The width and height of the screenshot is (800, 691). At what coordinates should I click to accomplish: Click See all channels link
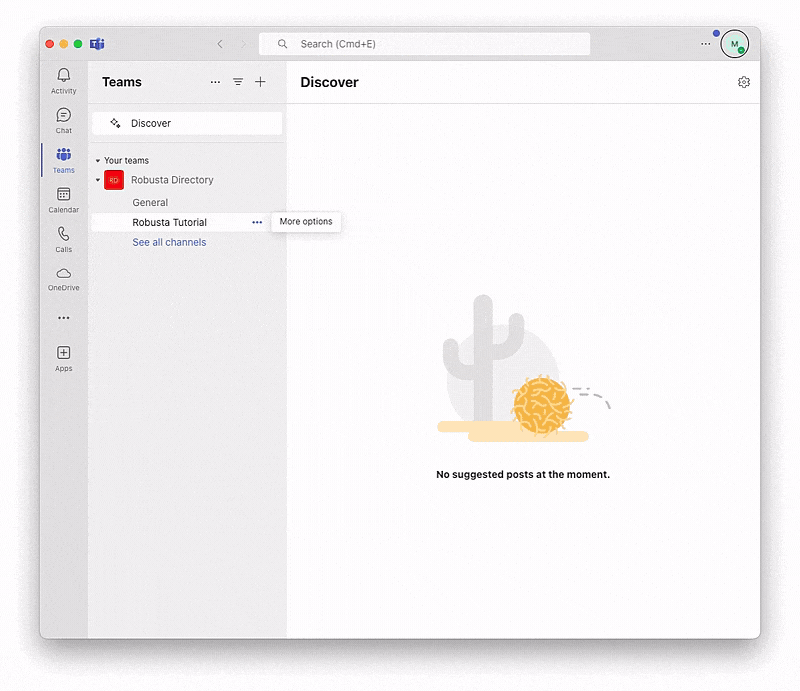coord(169,242)
